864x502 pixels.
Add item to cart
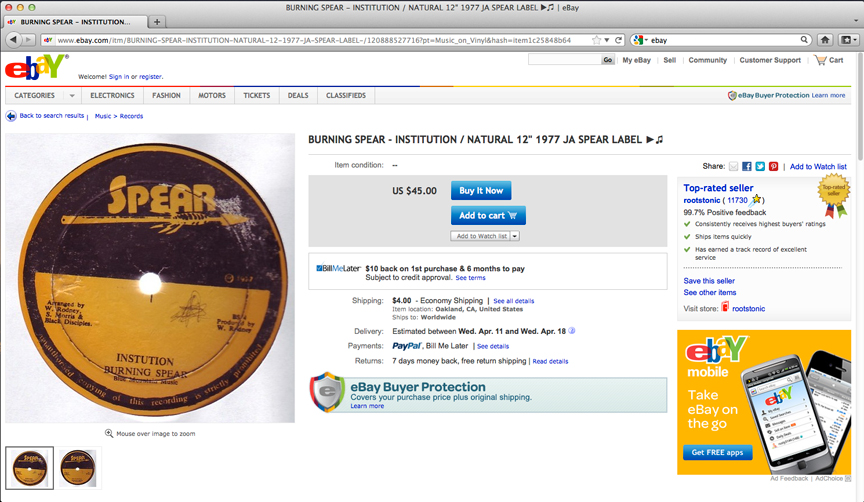tap(488, 215)
